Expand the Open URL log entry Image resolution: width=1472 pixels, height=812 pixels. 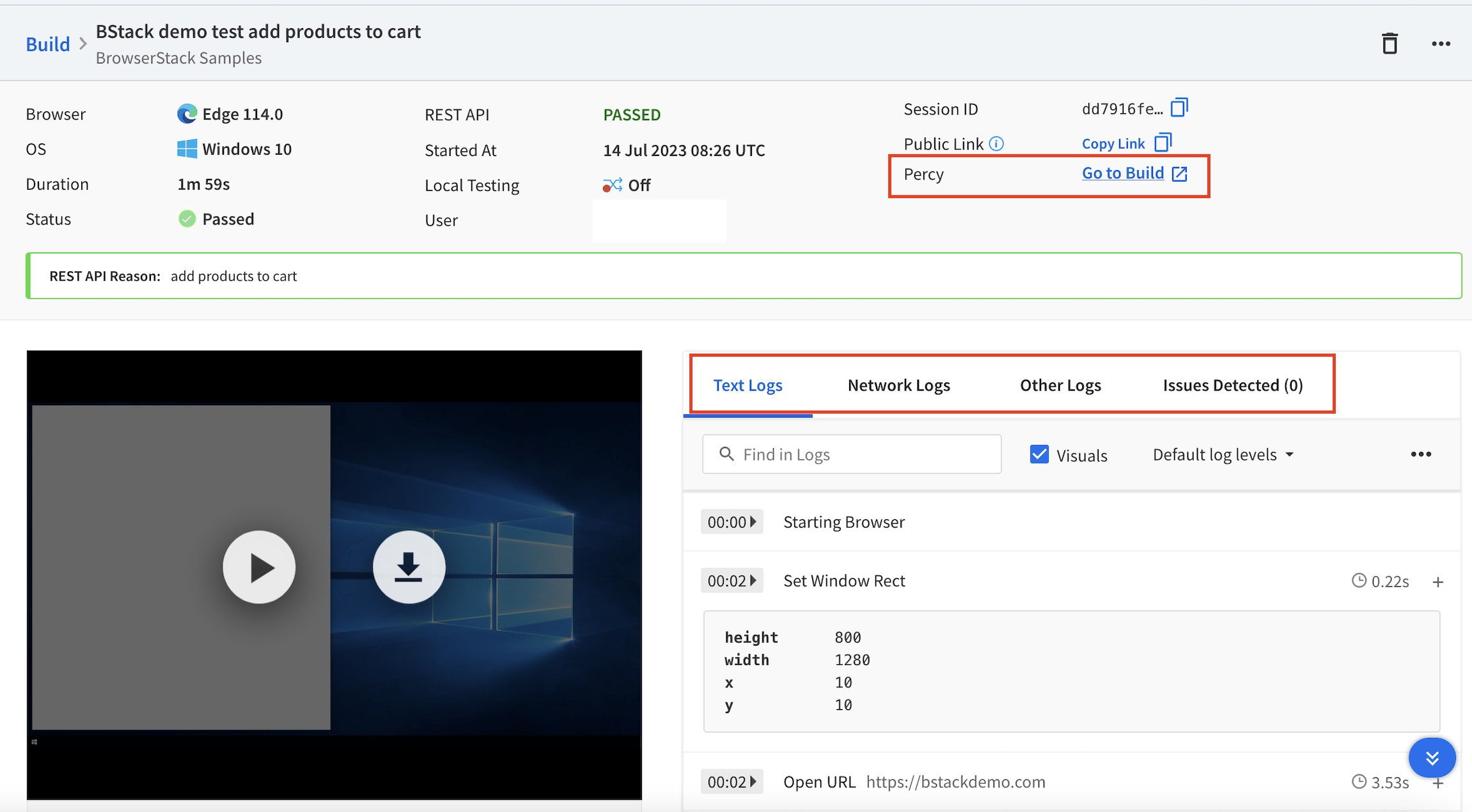(1437, 784)
